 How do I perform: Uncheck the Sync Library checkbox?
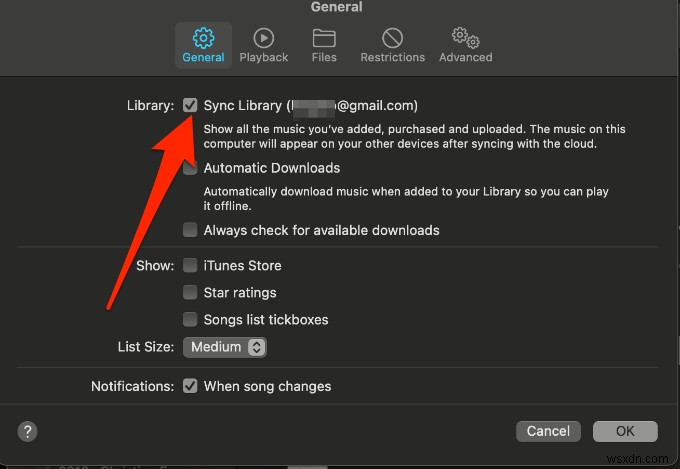[x=190, y=105]
